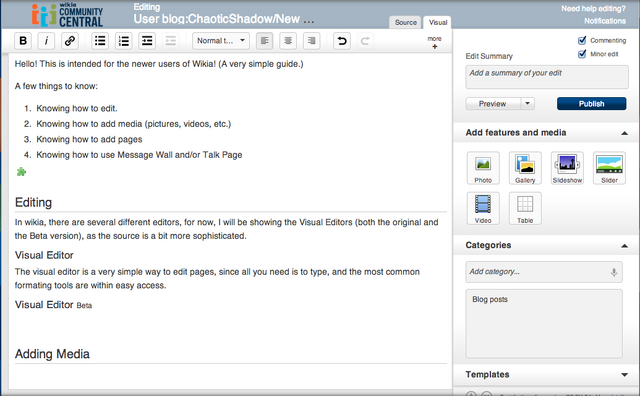Open Need help editing link

tap(593, 9)
